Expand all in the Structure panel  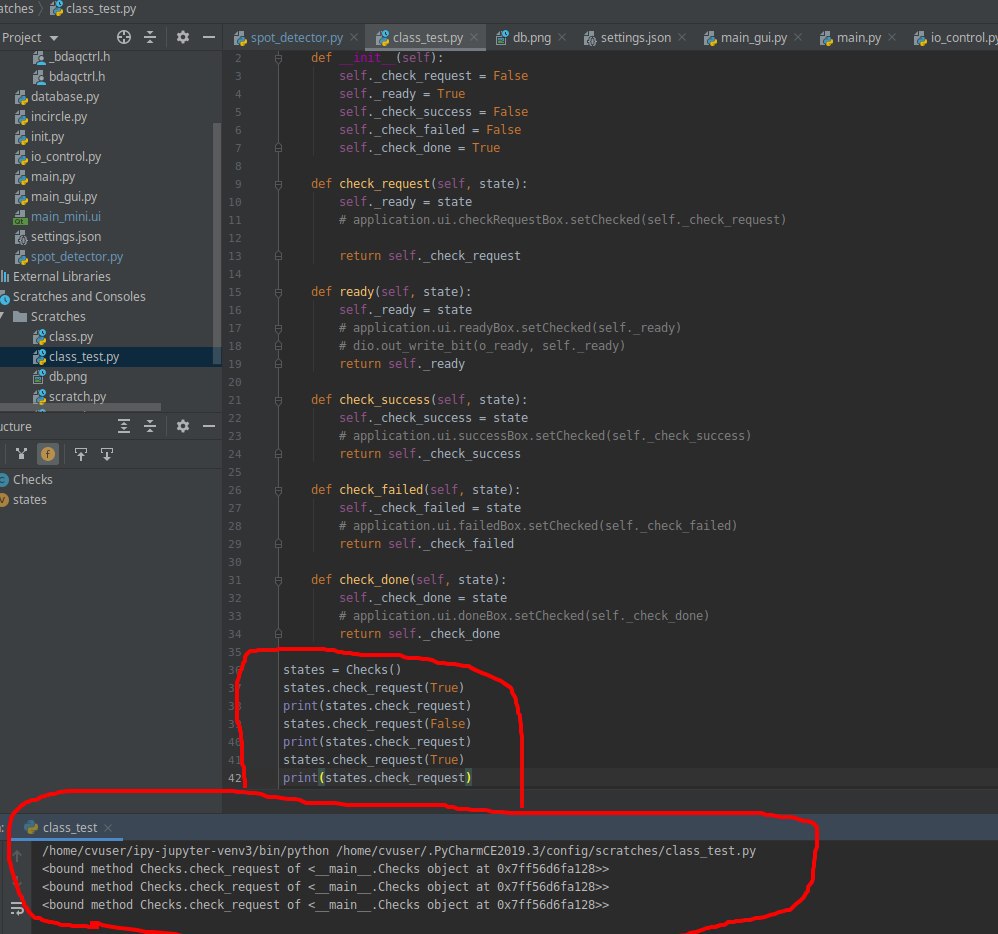pos(124,426)
